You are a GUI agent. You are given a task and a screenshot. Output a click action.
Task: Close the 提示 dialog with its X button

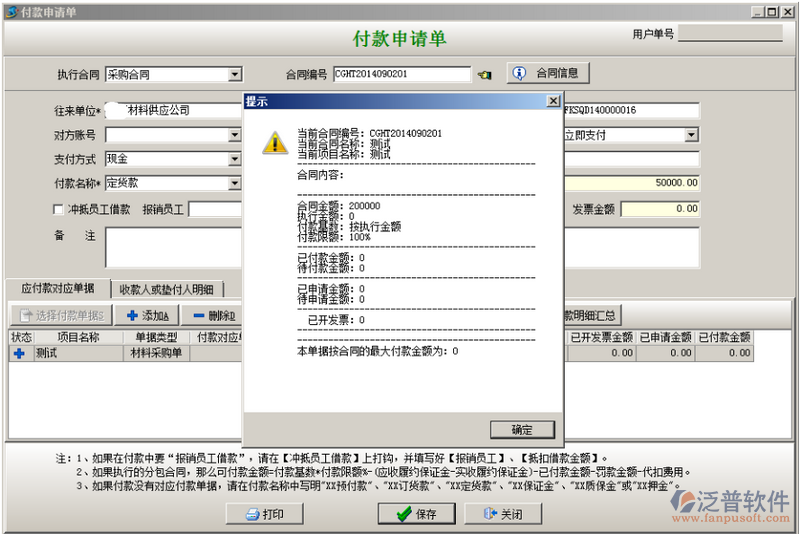pos(552,101)
